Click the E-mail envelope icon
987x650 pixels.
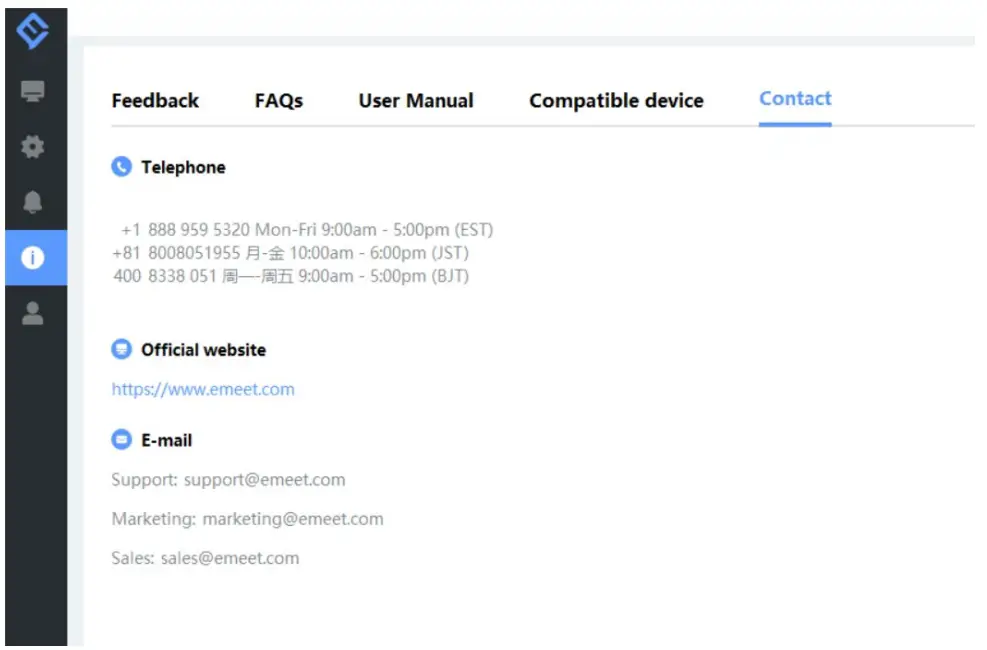pyautogui.click(x=120, y=440)
